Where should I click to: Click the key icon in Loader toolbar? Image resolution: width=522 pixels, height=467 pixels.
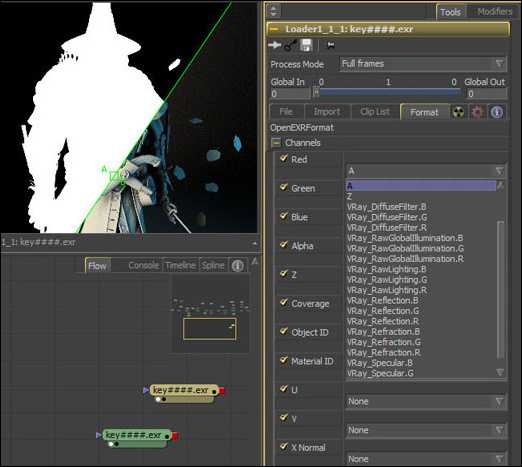pyautogui.click(x=290, y=45)
